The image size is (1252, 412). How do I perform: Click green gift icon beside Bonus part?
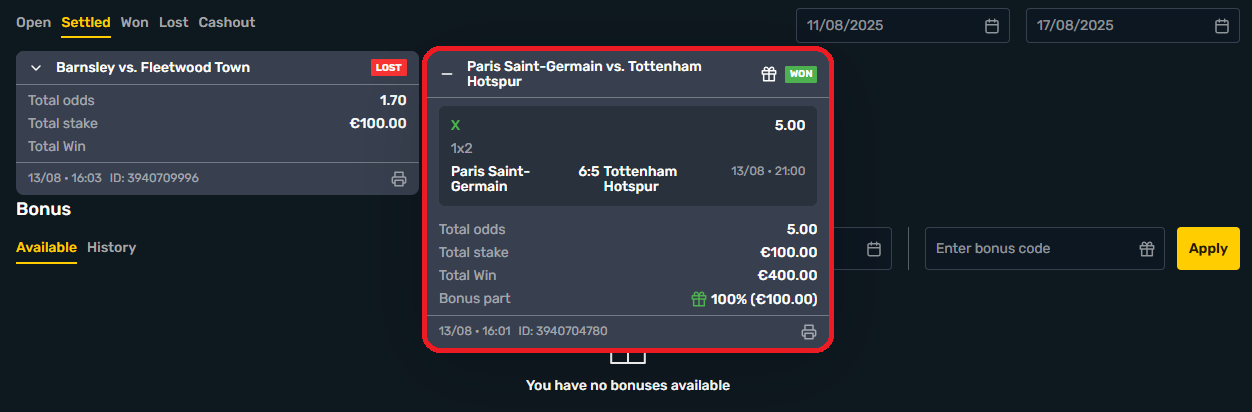tap(699, 299)
